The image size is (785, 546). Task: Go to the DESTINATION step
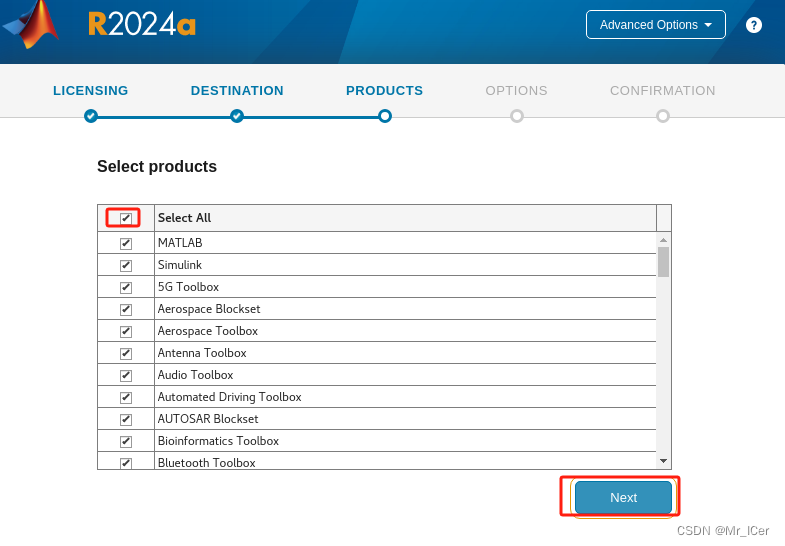click(237, 91)
